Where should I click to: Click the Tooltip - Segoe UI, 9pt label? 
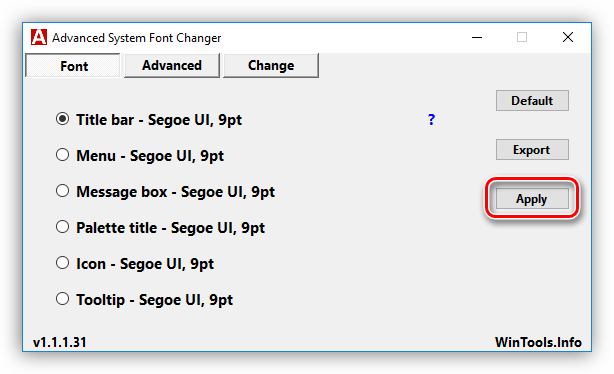click(154, 300)
